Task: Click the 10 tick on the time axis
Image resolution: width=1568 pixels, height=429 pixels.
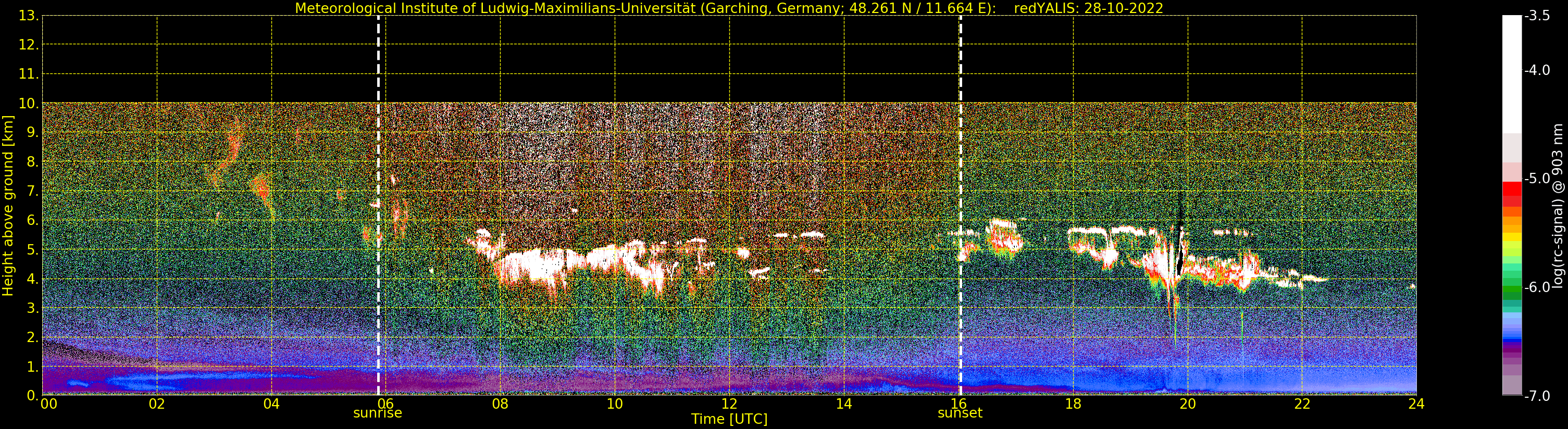Action: pyautogui.click(x=615, y=404)
